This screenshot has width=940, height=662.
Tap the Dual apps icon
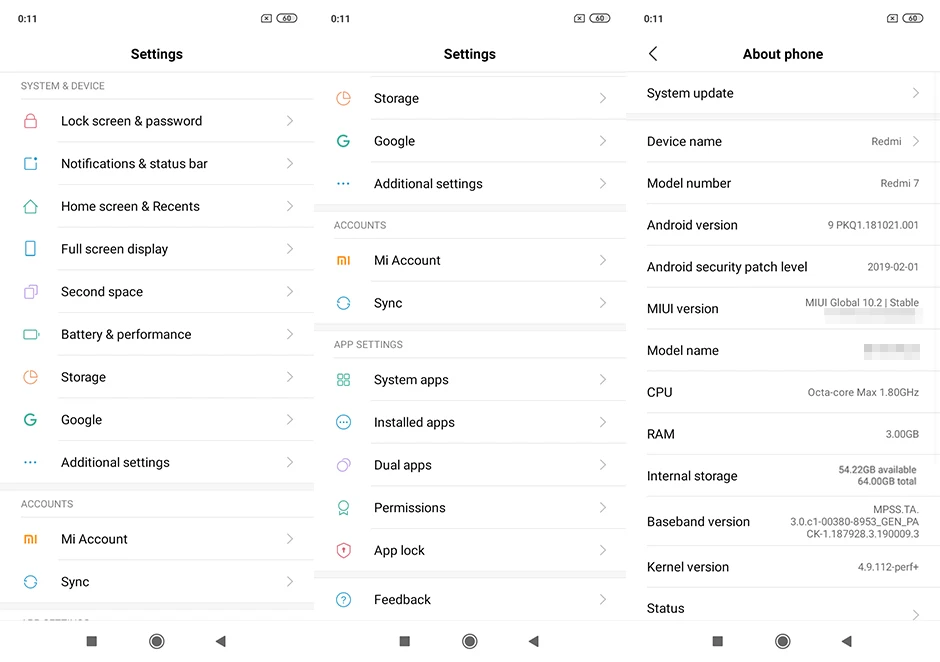click(x=344, y=465)
